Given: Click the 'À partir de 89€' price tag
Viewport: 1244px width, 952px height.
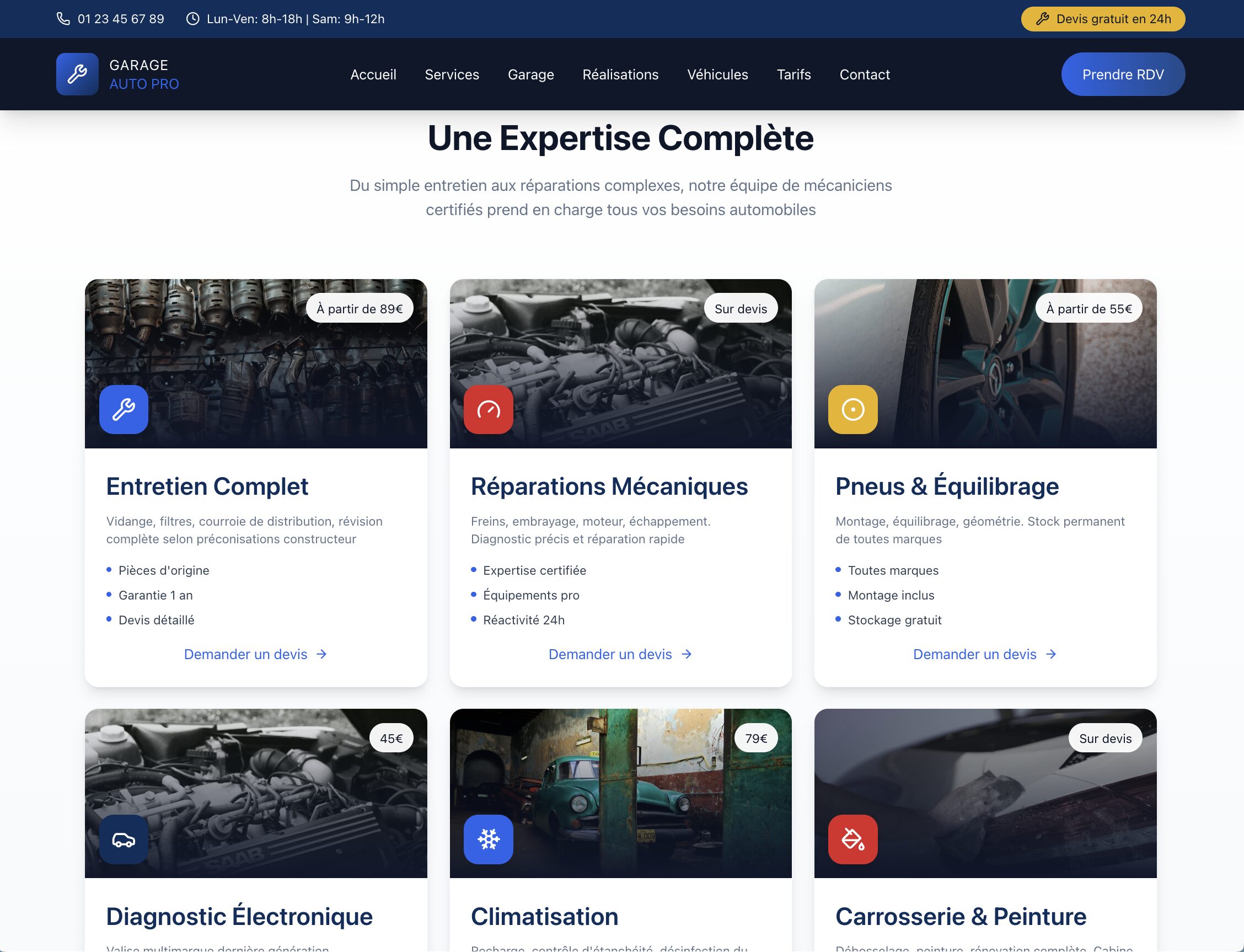Looking at the screenshot, I should (359, 308).
